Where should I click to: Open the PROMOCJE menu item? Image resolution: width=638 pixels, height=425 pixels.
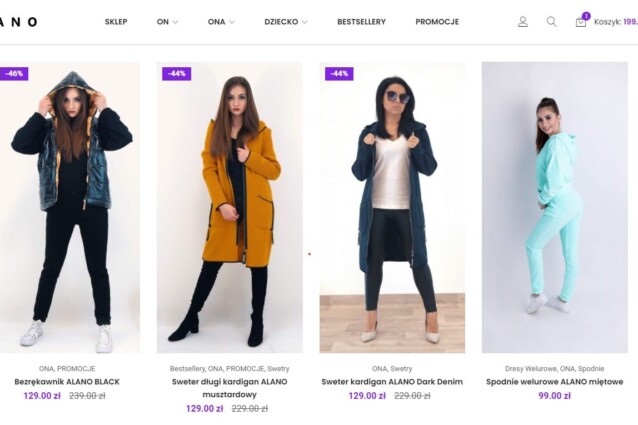[x=437, y=21]
